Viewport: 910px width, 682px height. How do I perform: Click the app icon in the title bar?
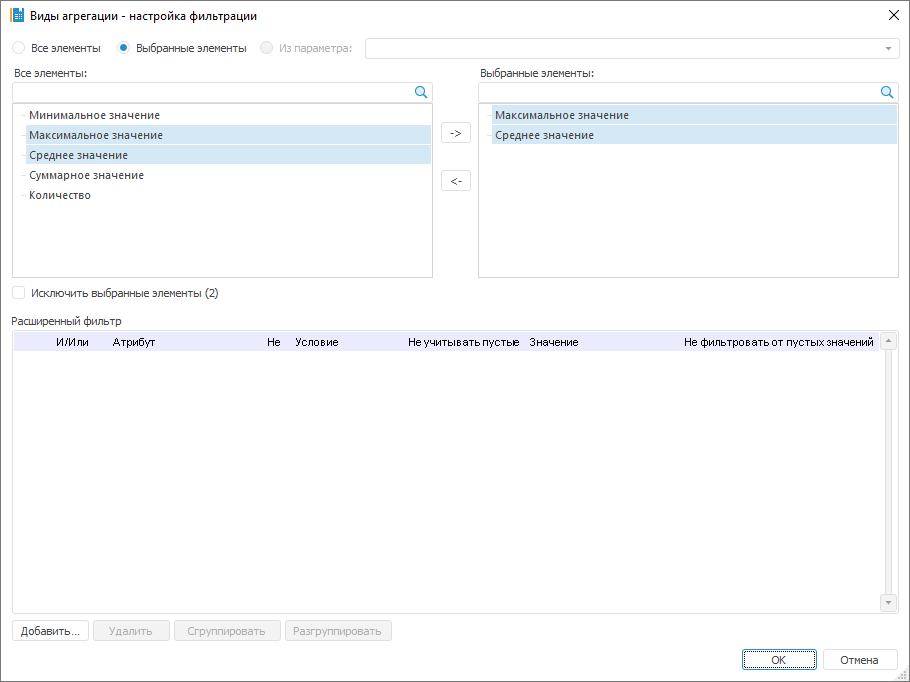(17, 15)
